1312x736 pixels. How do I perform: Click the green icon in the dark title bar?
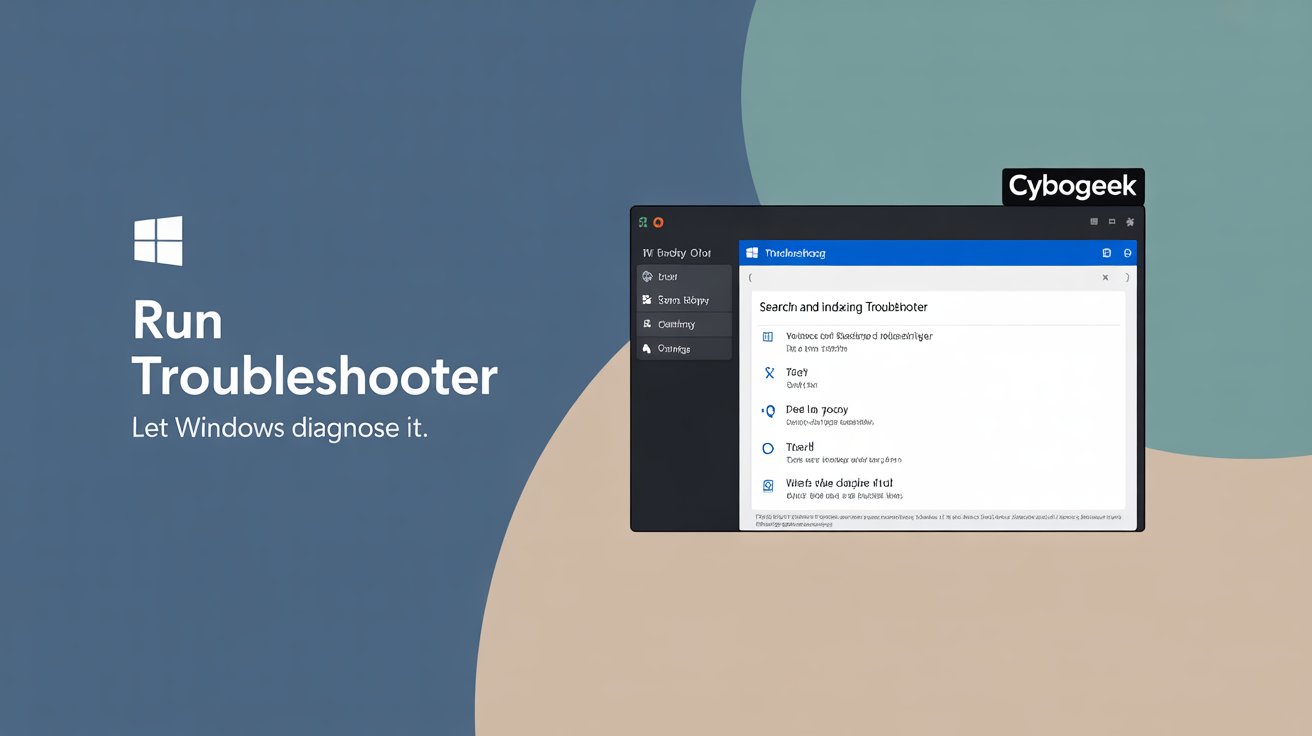click(x=644, y=222)
